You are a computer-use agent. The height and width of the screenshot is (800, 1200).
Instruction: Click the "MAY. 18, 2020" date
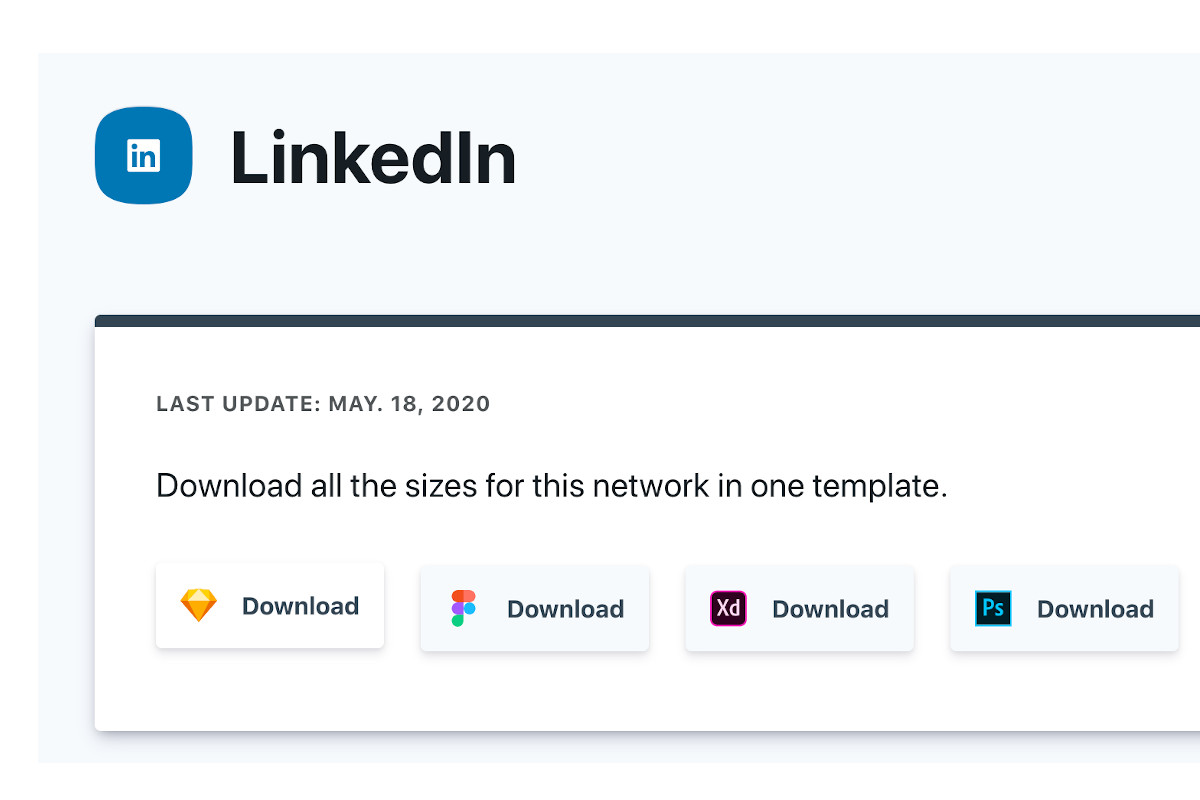tap(409, 405)
